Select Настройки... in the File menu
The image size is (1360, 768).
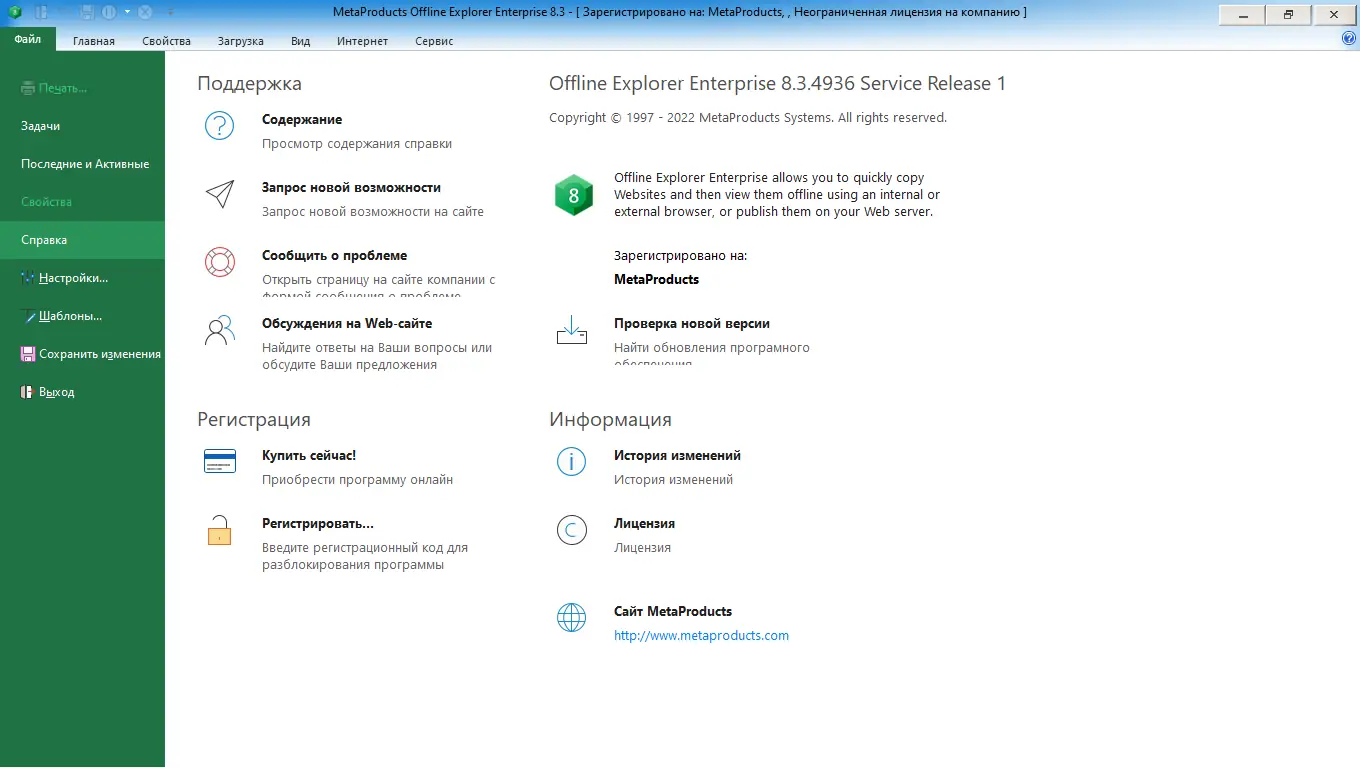coord(73,278)
